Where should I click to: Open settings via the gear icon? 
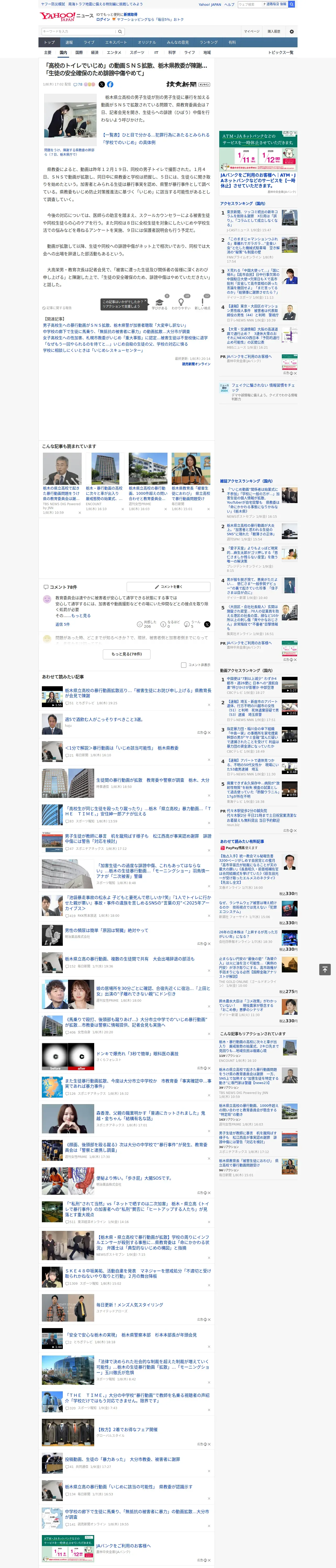(x=292, y=32)
